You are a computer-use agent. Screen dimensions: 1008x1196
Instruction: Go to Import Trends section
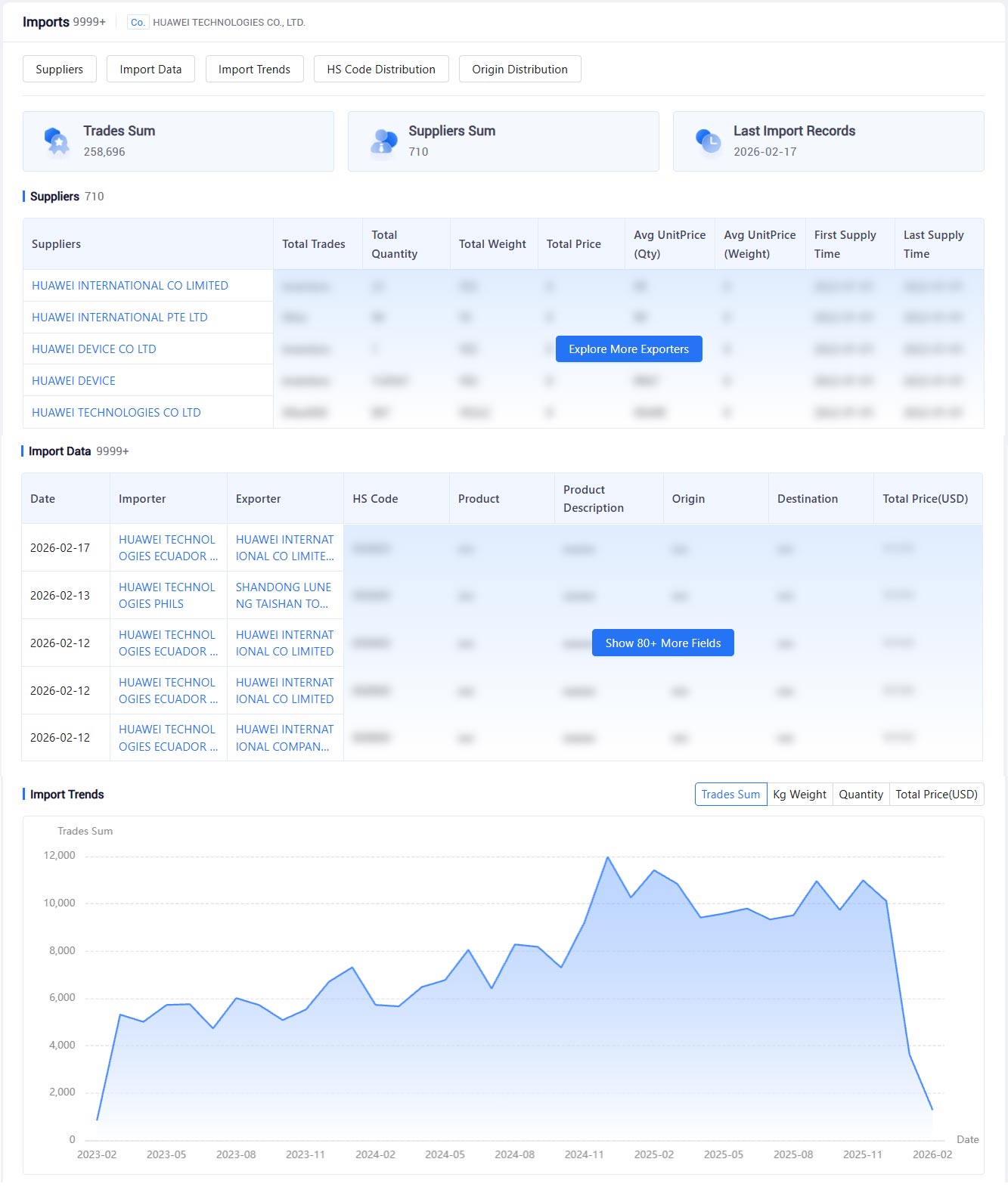pos(254,69)
